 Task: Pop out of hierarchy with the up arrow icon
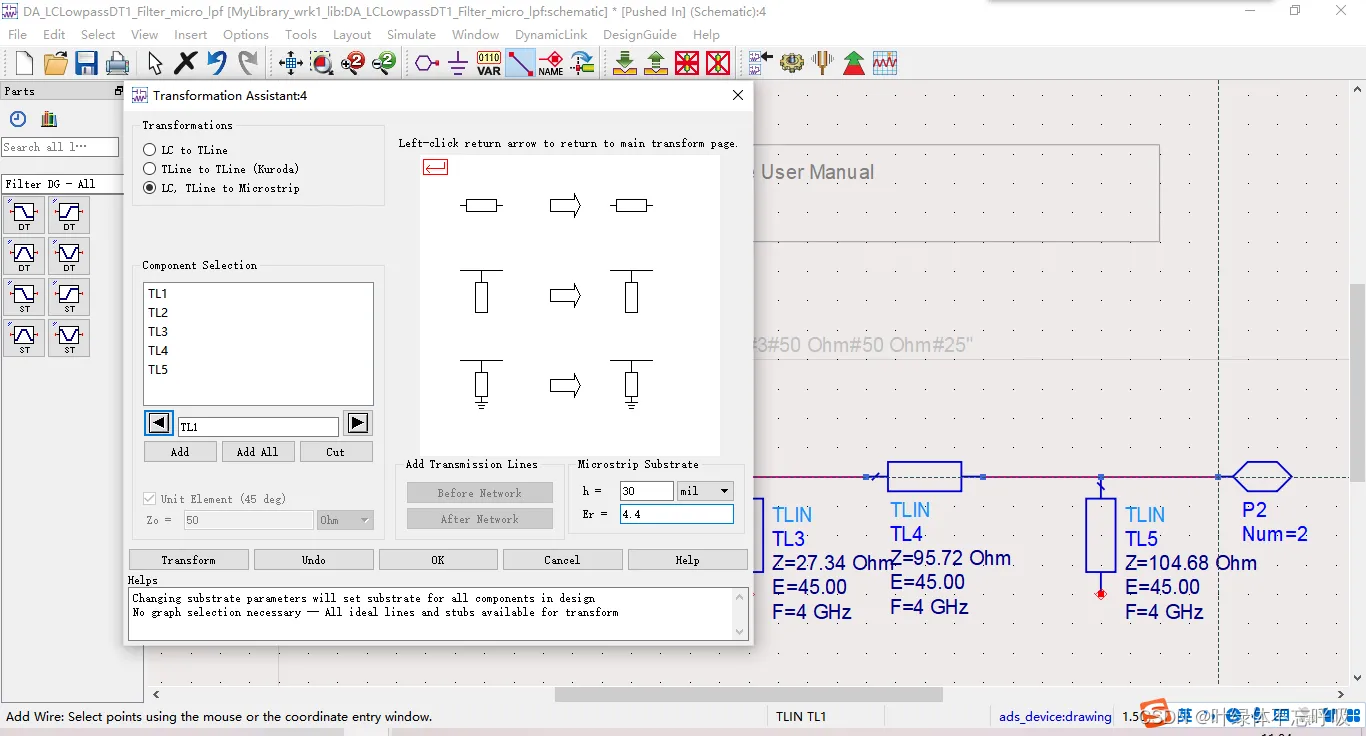[x=656, y=64]
